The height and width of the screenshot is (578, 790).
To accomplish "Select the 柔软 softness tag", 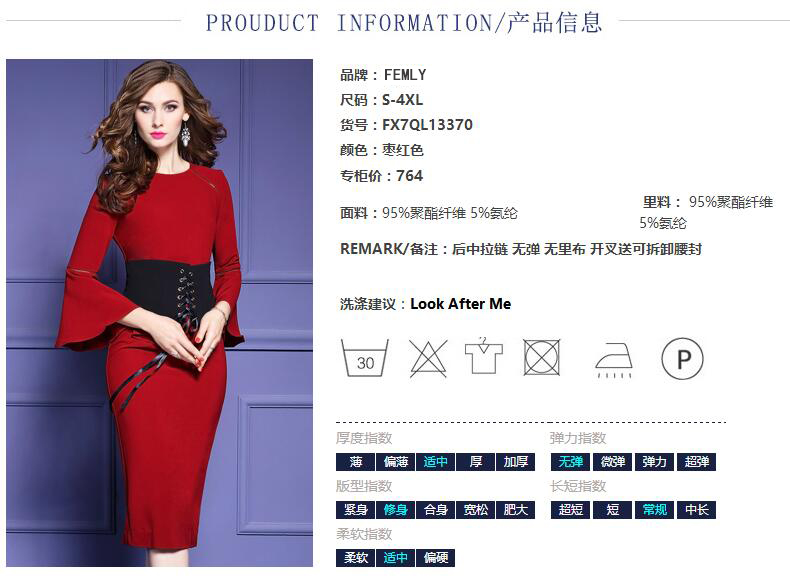I will (x=356, y=558).
